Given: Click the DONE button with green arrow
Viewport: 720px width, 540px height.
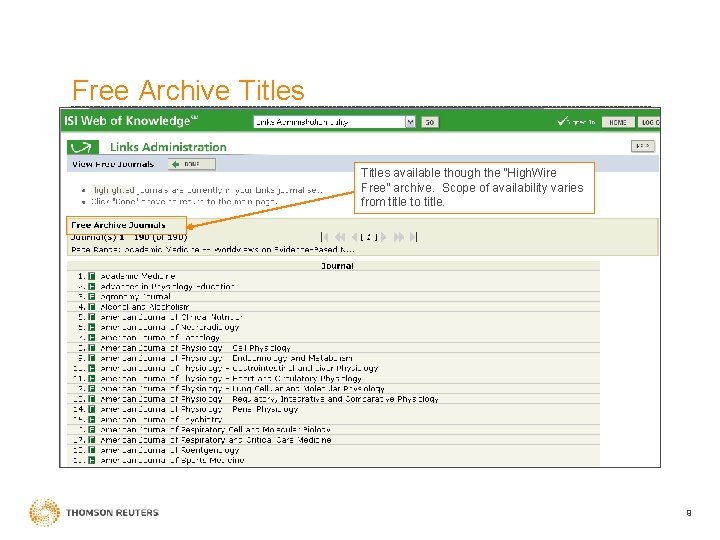Looking at the screenshot, I should tap(191, 164).
